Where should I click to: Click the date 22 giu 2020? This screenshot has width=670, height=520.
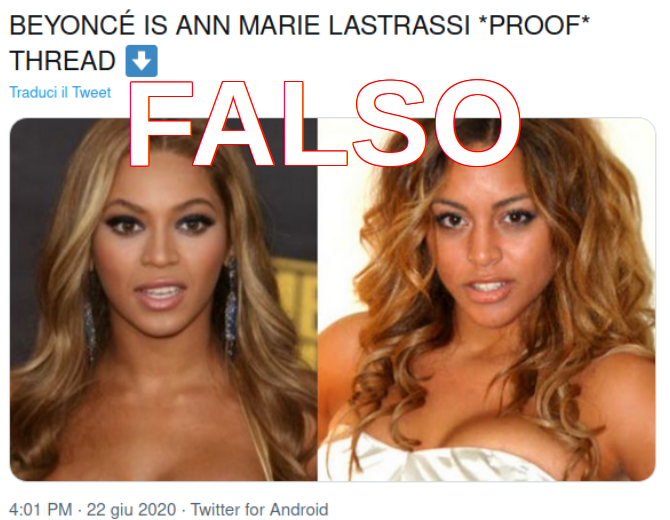(131, 510)
